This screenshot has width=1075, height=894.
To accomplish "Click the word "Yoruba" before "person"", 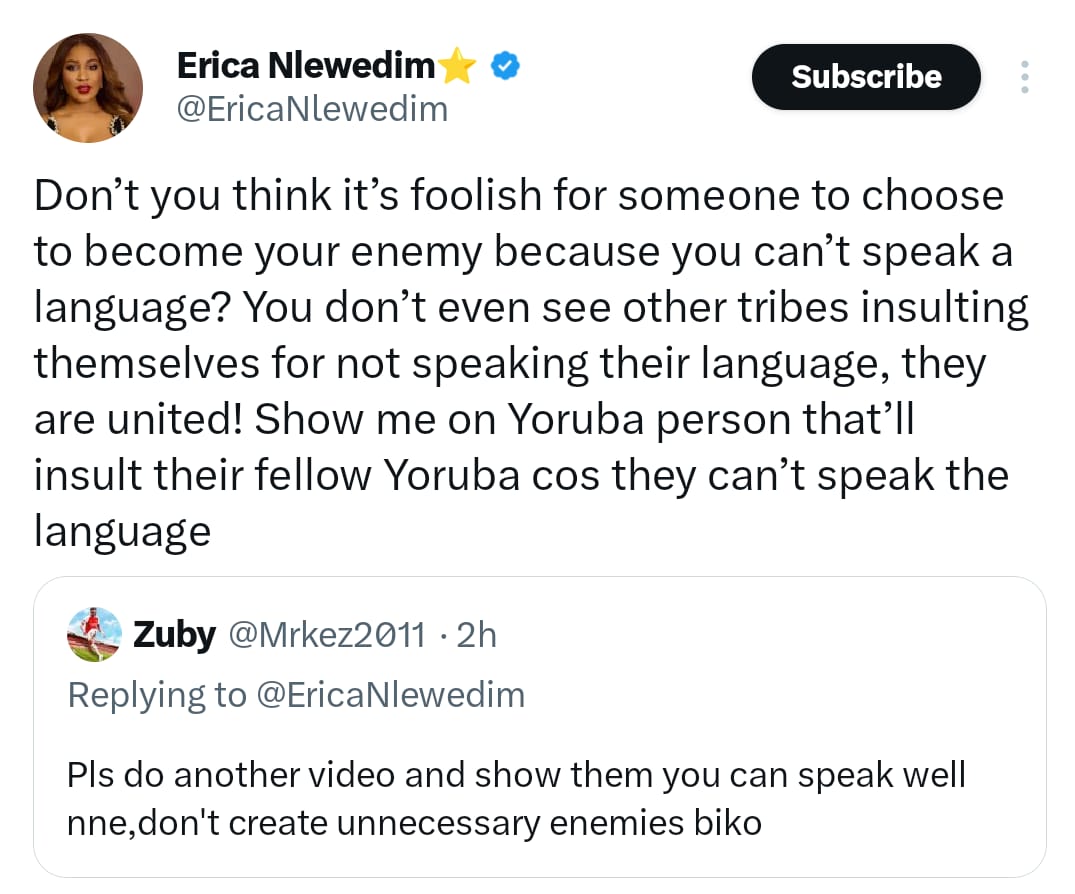I will [572, 420].
